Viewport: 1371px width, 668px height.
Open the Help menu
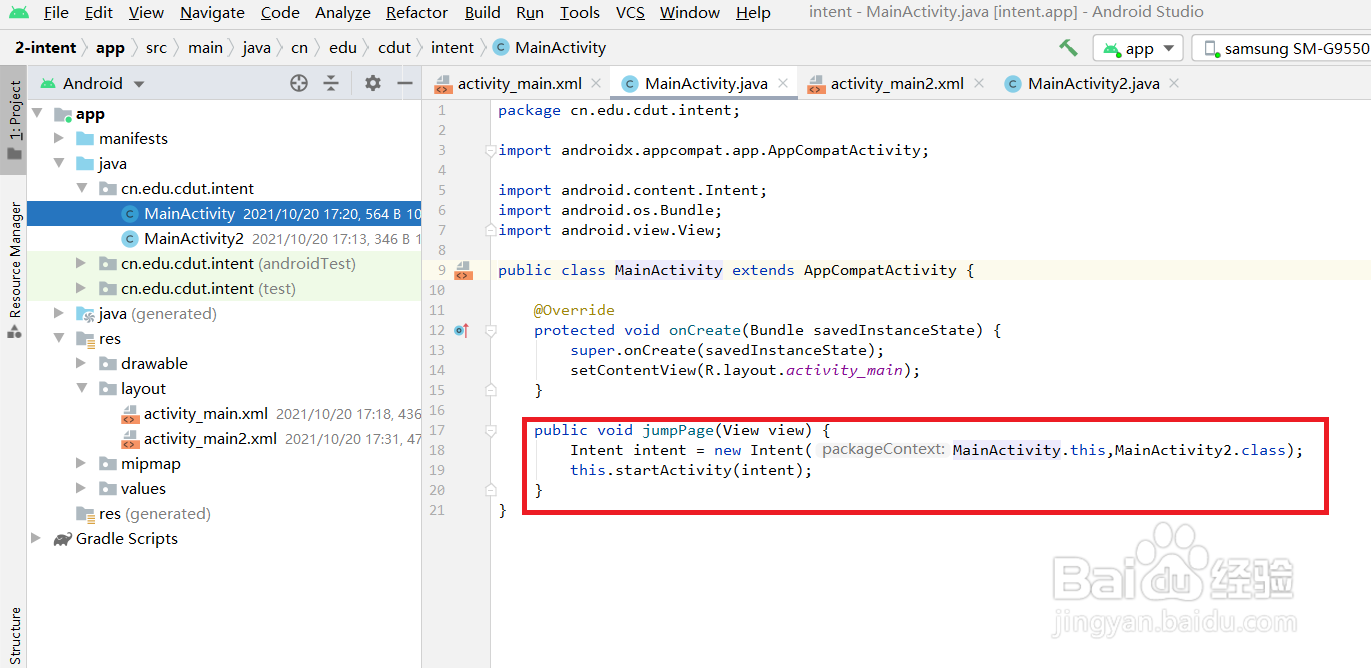753,12
